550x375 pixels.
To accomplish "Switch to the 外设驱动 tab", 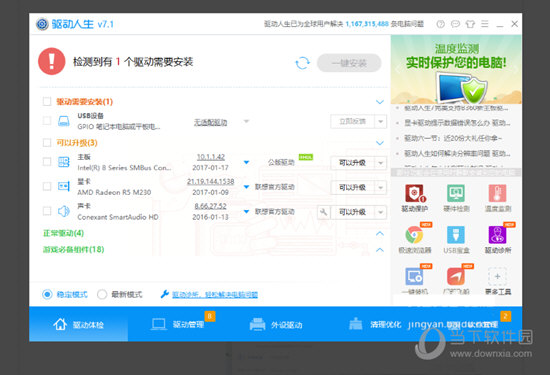I will pos(276,324).
